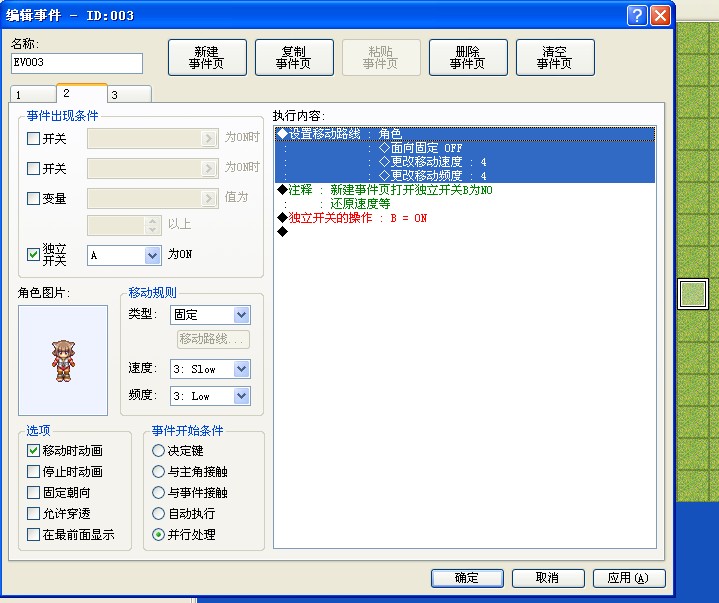The image size is (719, 603).
Task: Enable the 变量 condition checkbox
Action: [x=33, y=198]
